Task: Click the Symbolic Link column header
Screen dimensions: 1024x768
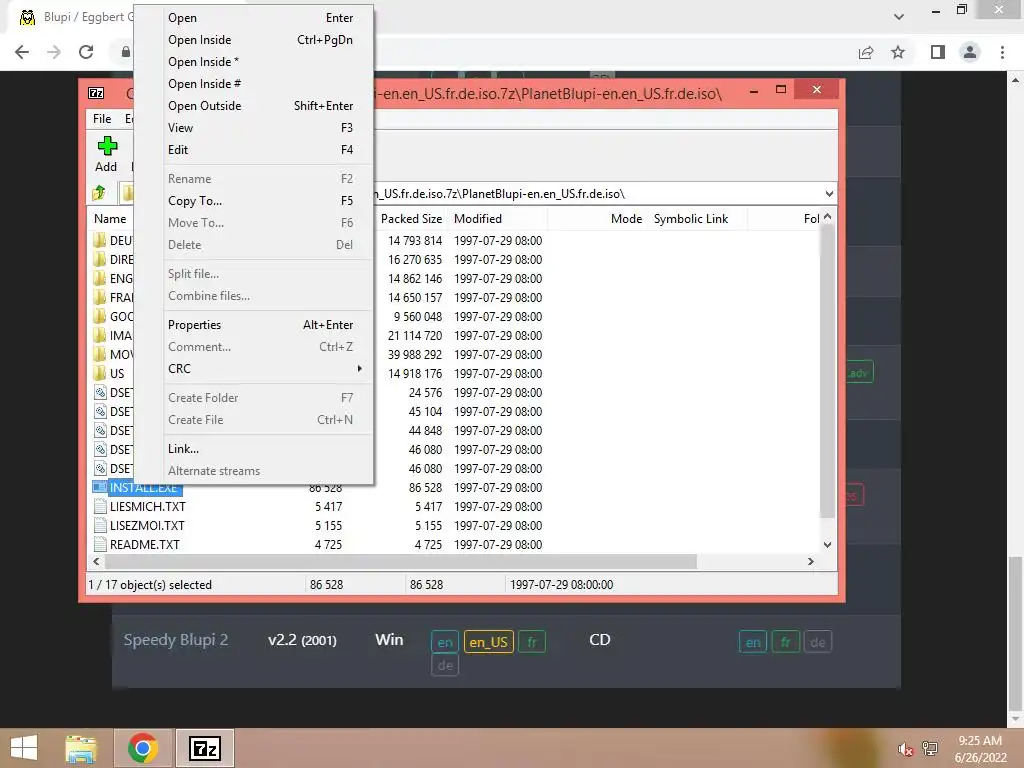Action: tap(691, 219)
